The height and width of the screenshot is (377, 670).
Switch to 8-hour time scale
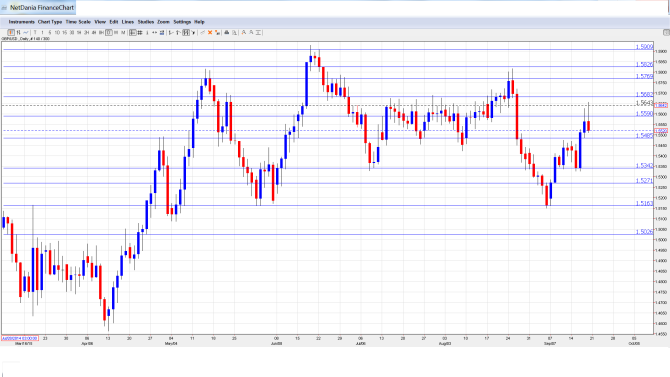(x=101, y=32)
